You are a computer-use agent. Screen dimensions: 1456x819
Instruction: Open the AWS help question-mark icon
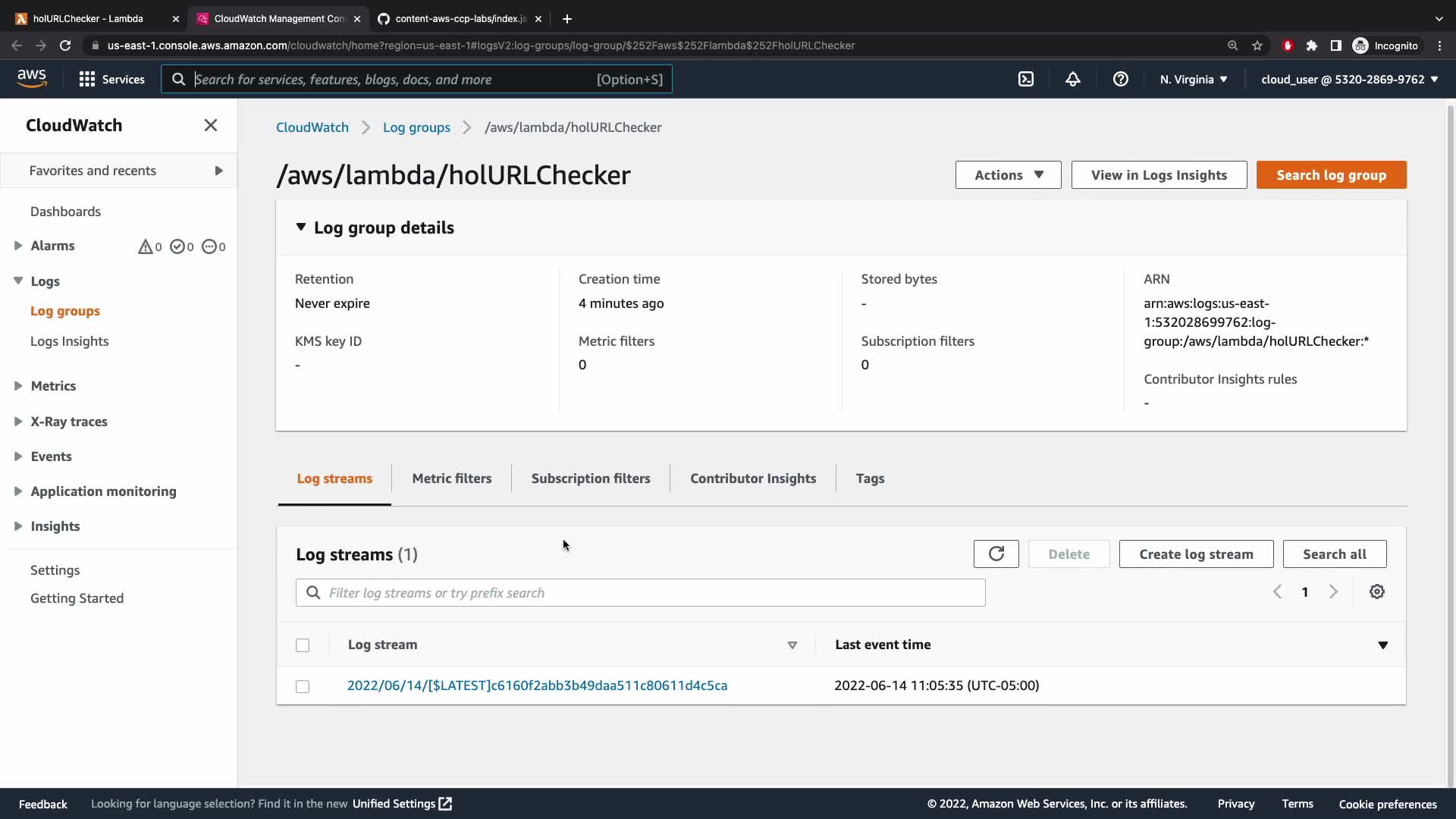click(1120, 79)
